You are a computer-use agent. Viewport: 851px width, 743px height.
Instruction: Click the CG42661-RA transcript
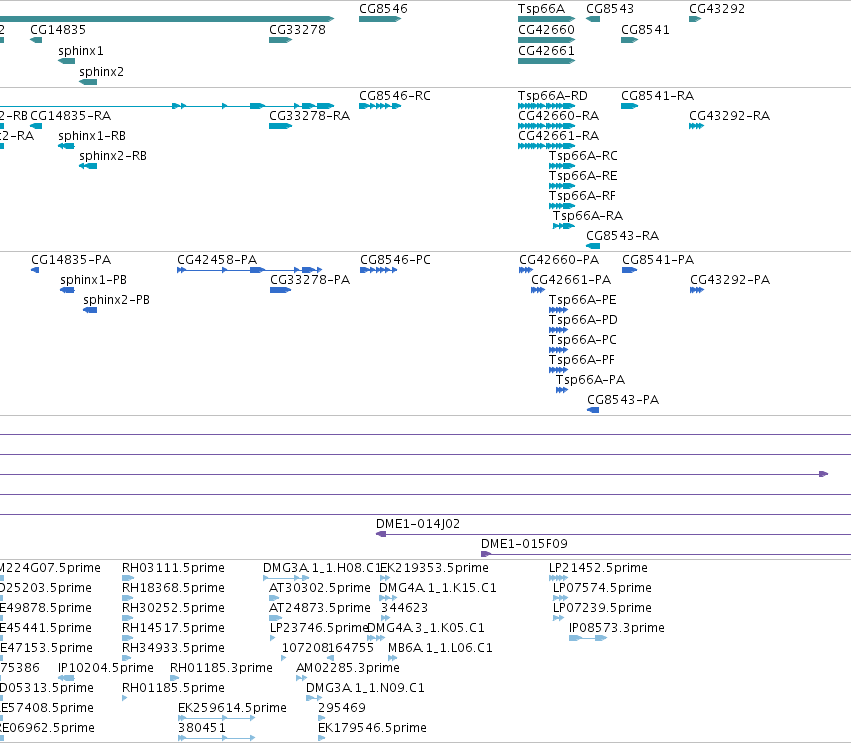tap(546, 146)
